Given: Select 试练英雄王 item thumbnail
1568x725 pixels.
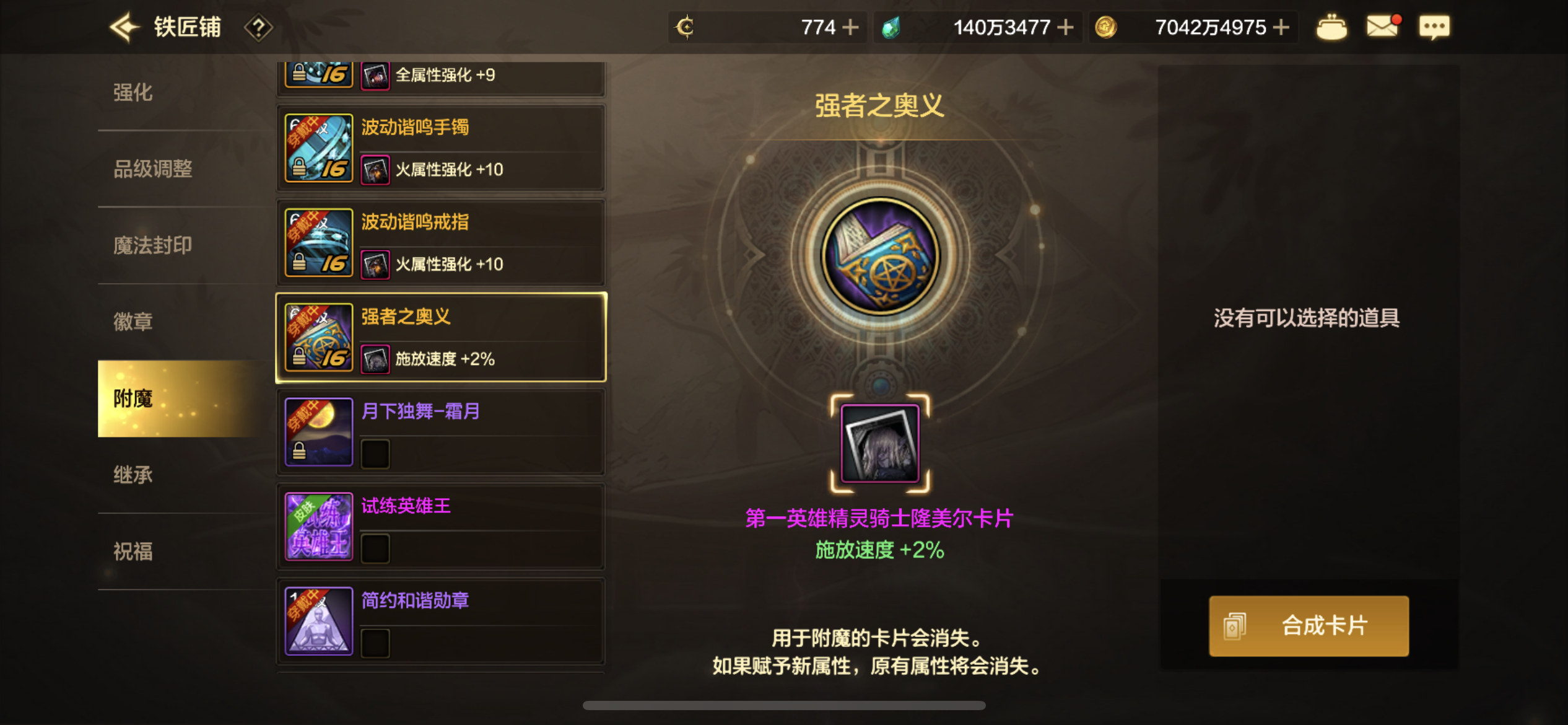Looking at the screenshot, I should tap(318, 526).
